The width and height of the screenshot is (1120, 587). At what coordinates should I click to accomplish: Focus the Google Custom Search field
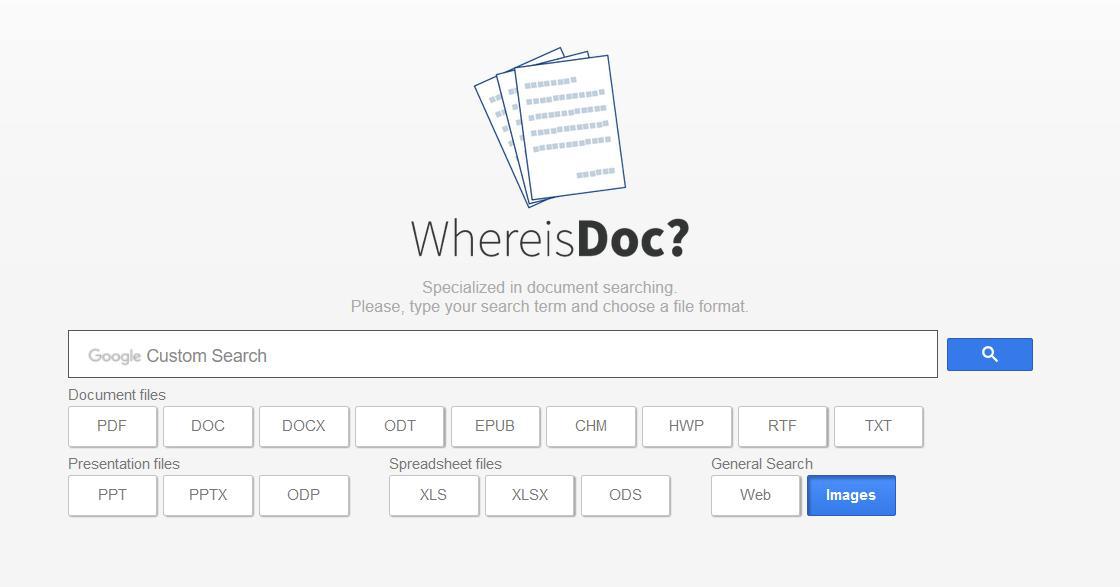pyautogui.click(x=503, y=354)
